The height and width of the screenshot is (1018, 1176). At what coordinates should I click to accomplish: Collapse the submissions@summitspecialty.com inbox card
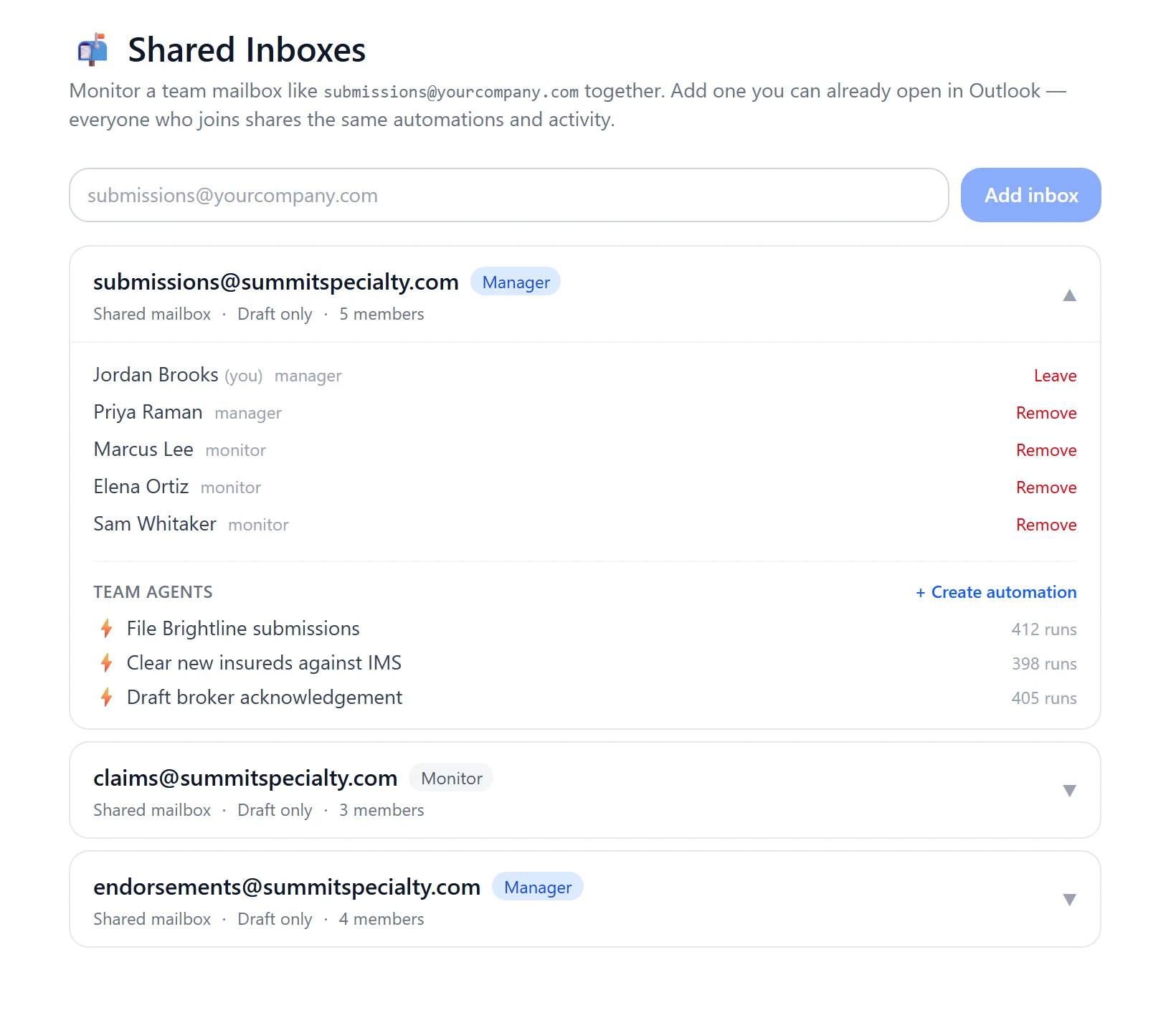click(x=1069, y=295)
